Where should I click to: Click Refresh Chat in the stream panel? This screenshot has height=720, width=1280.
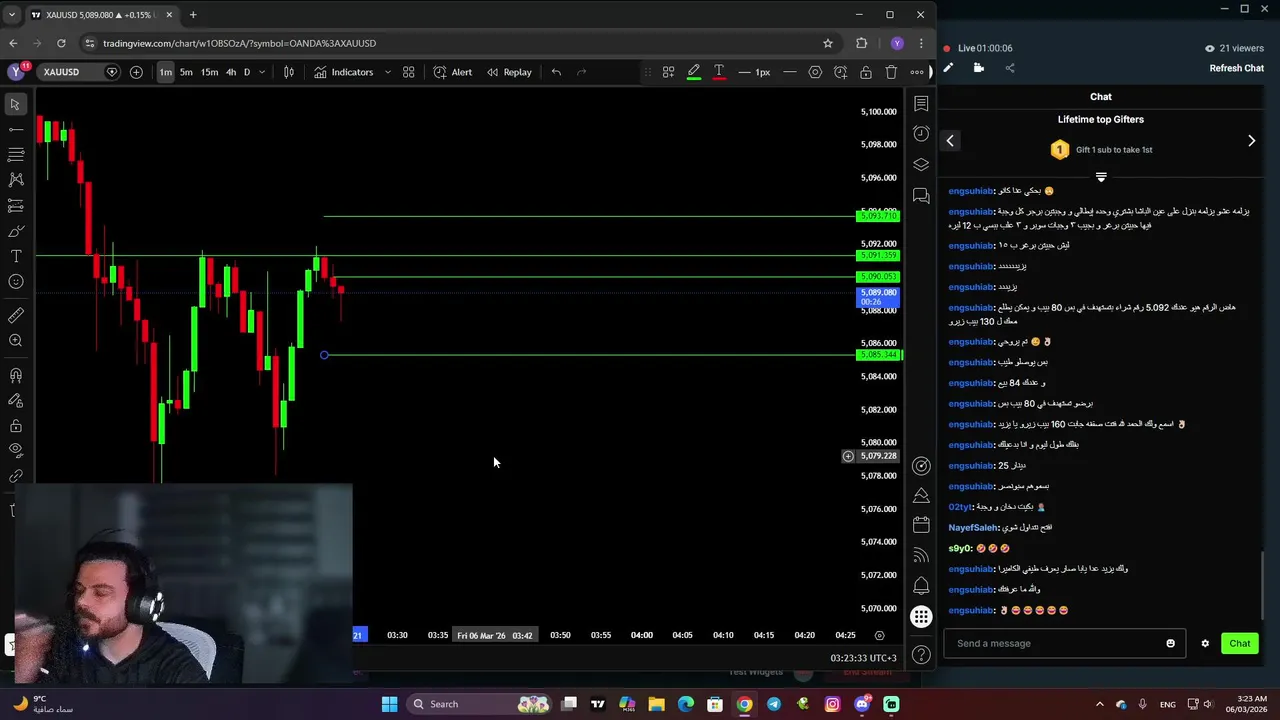coord(1236,68)
